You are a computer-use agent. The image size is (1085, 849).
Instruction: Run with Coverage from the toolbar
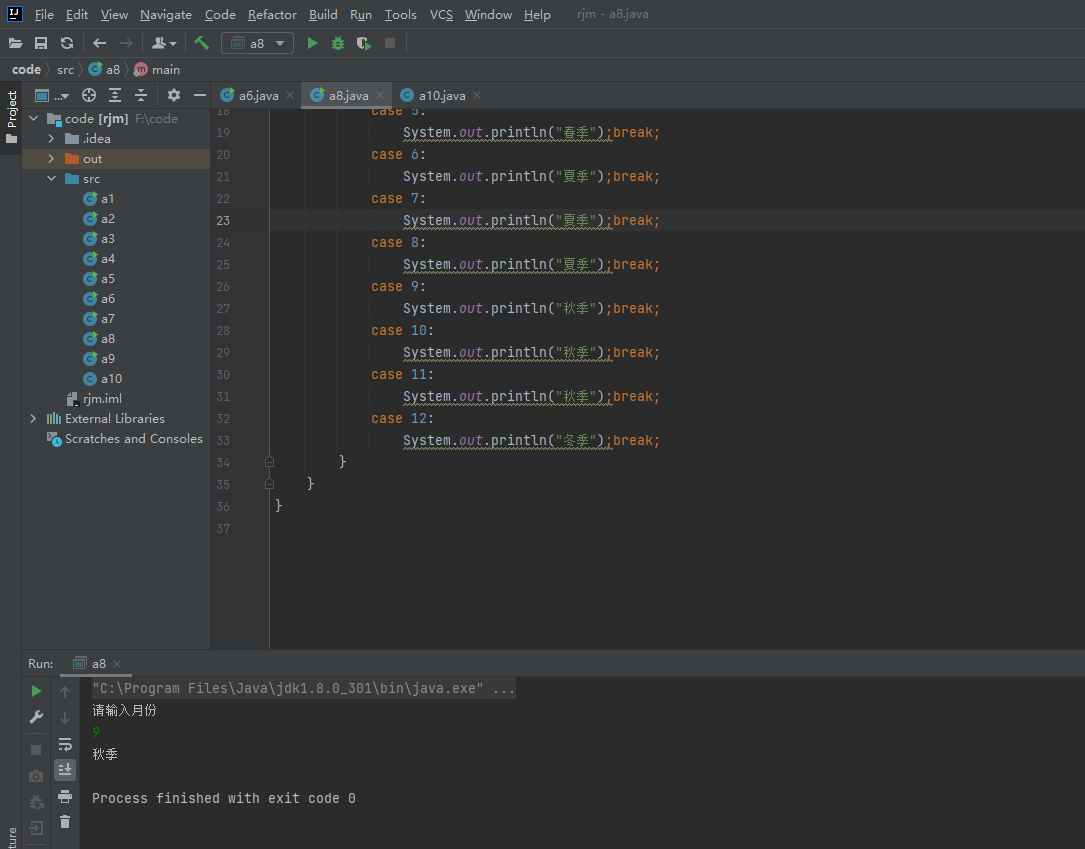(364, 43)
